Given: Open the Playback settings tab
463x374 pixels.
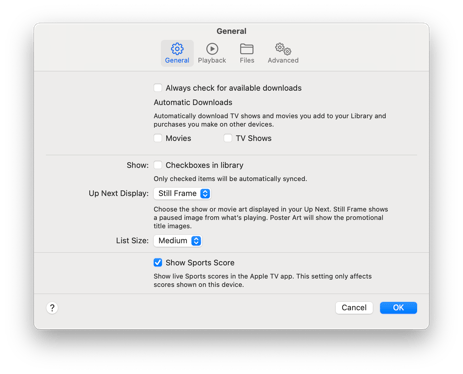Looking at the screenshot, I should click(x=212, y=53).
